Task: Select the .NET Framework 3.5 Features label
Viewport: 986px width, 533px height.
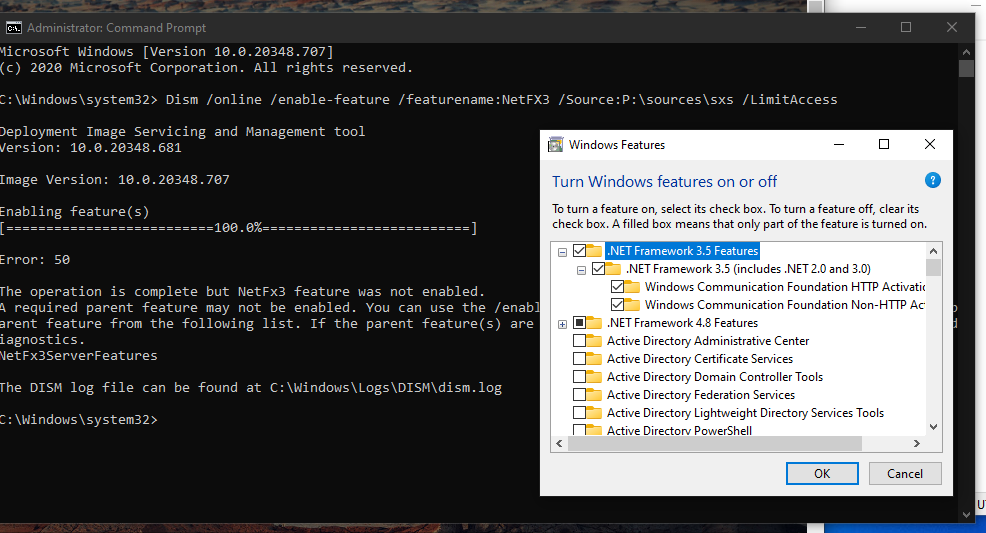Action: click(x=682, y=251)
